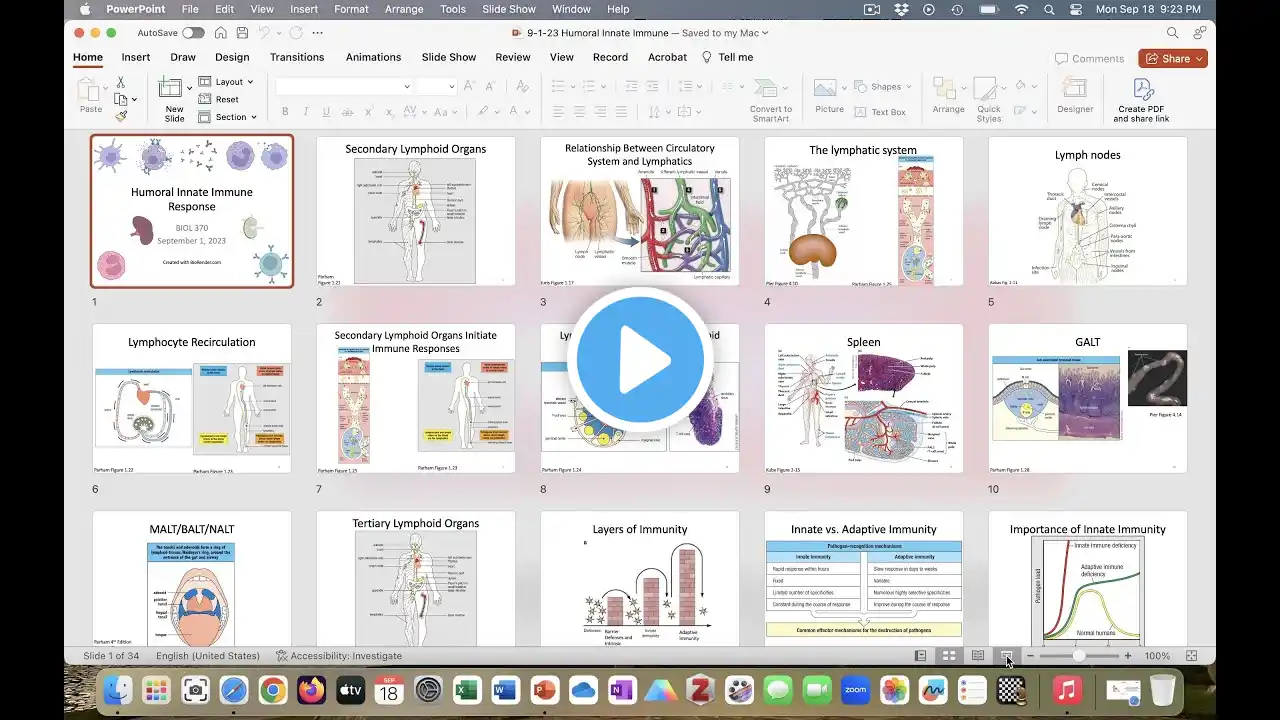Viewport: 1280px width, 720px height.
Task: Open the Arrange menu in menu bar
Action: [x=404, y=9]
